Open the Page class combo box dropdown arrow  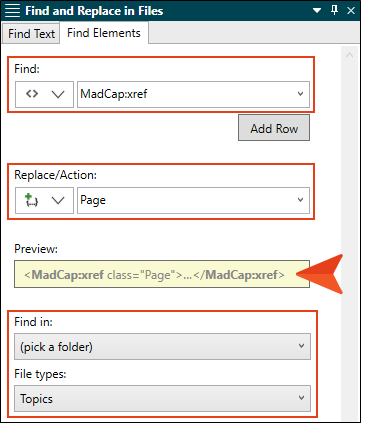pos(300,200)
